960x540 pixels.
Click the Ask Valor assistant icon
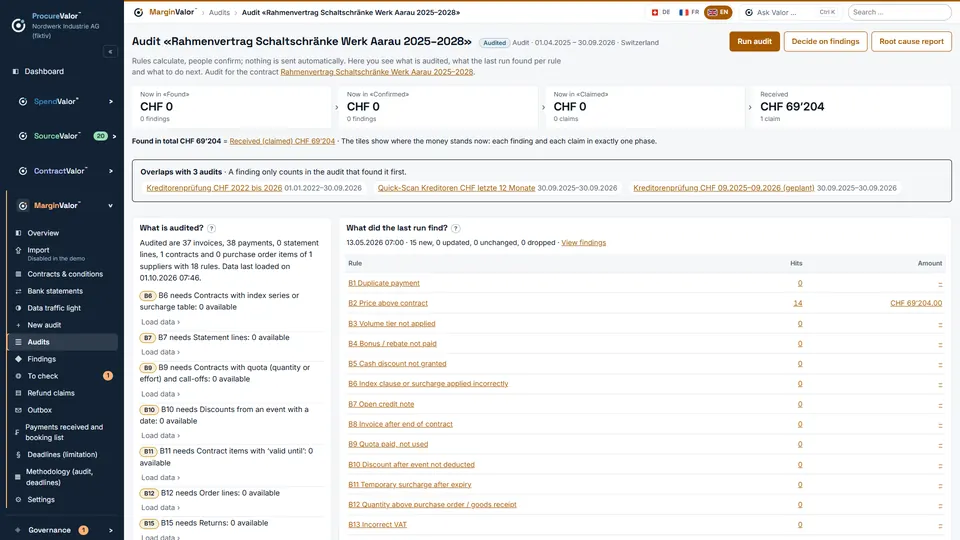(x=749, y=12)
